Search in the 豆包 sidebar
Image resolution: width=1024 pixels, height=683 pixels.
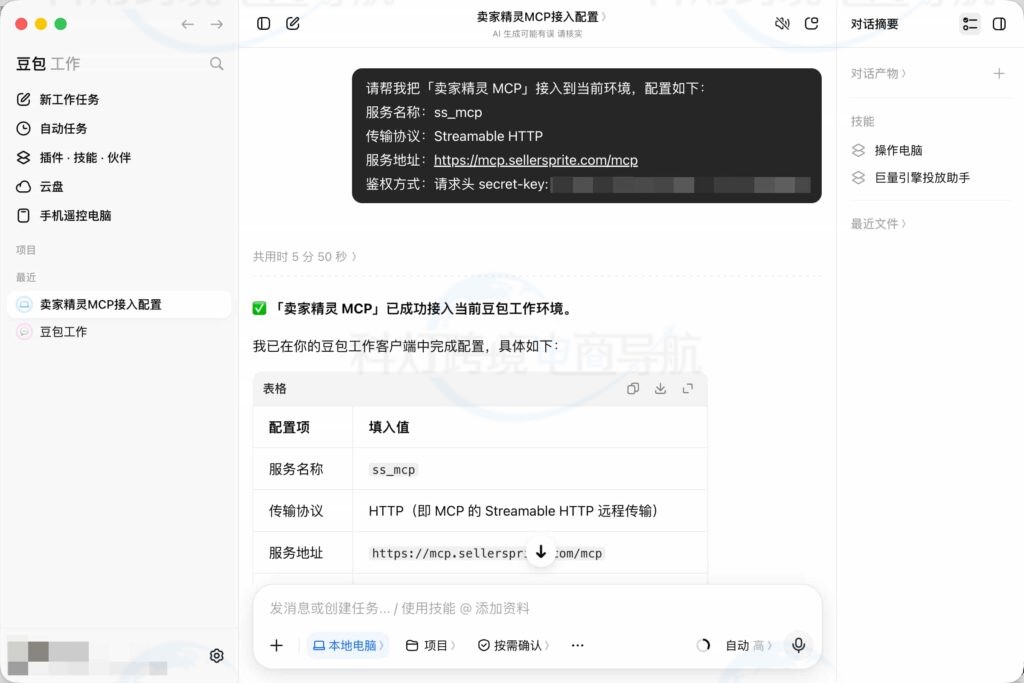pyautogui.click(x=216, y=63)
